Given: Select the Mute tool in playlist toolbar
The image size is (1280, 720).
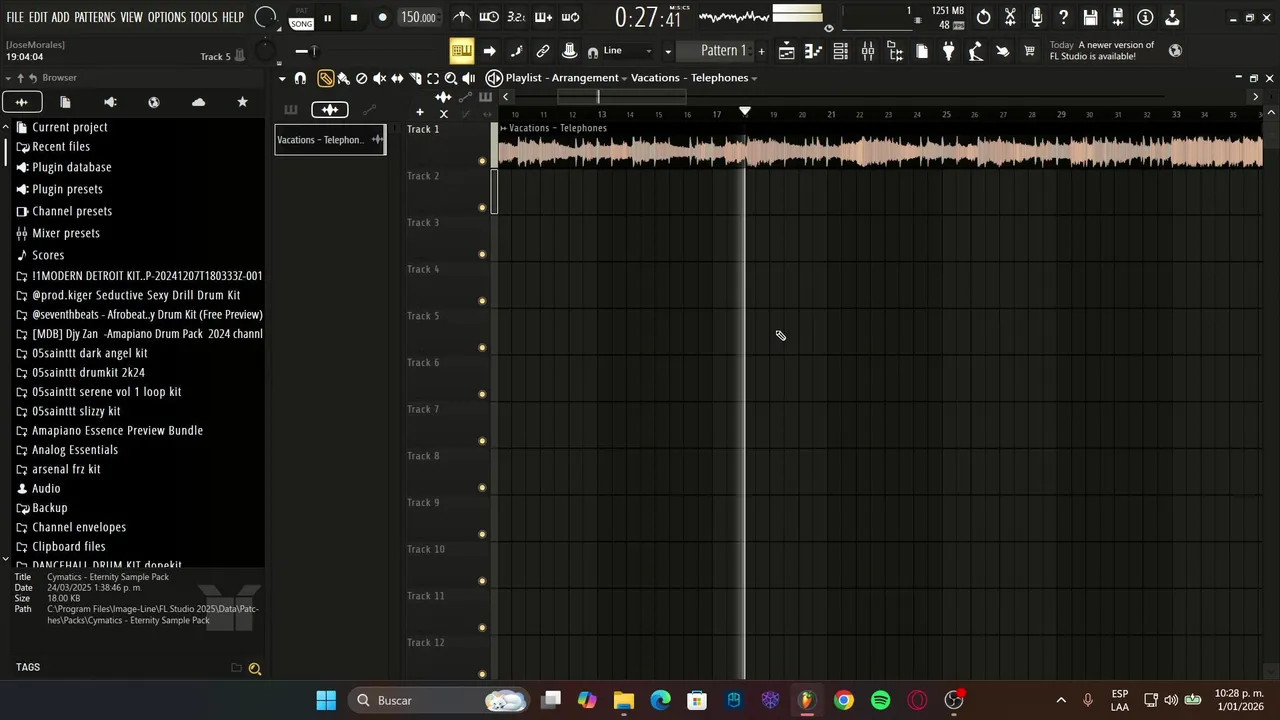Looking at the screenshot, I should (x=379, y=78).
